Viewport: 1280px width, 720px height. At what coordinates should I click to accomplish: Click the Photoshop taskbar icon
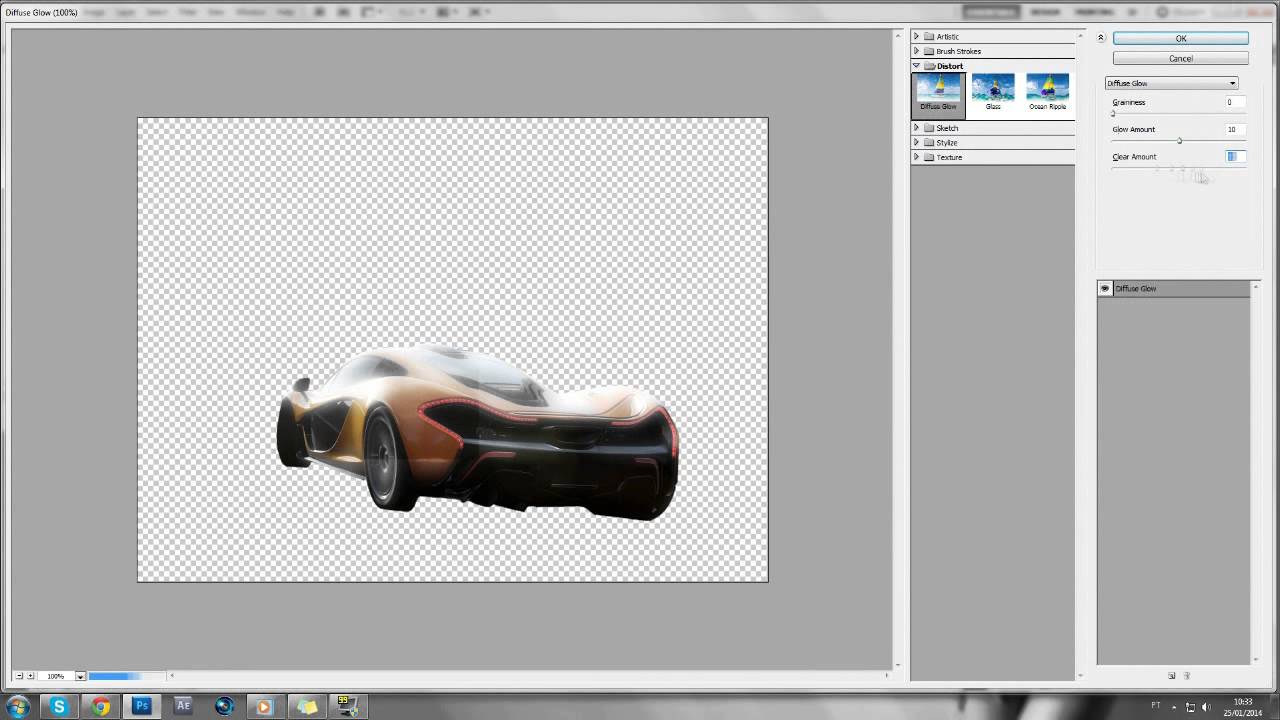[142, 706]
